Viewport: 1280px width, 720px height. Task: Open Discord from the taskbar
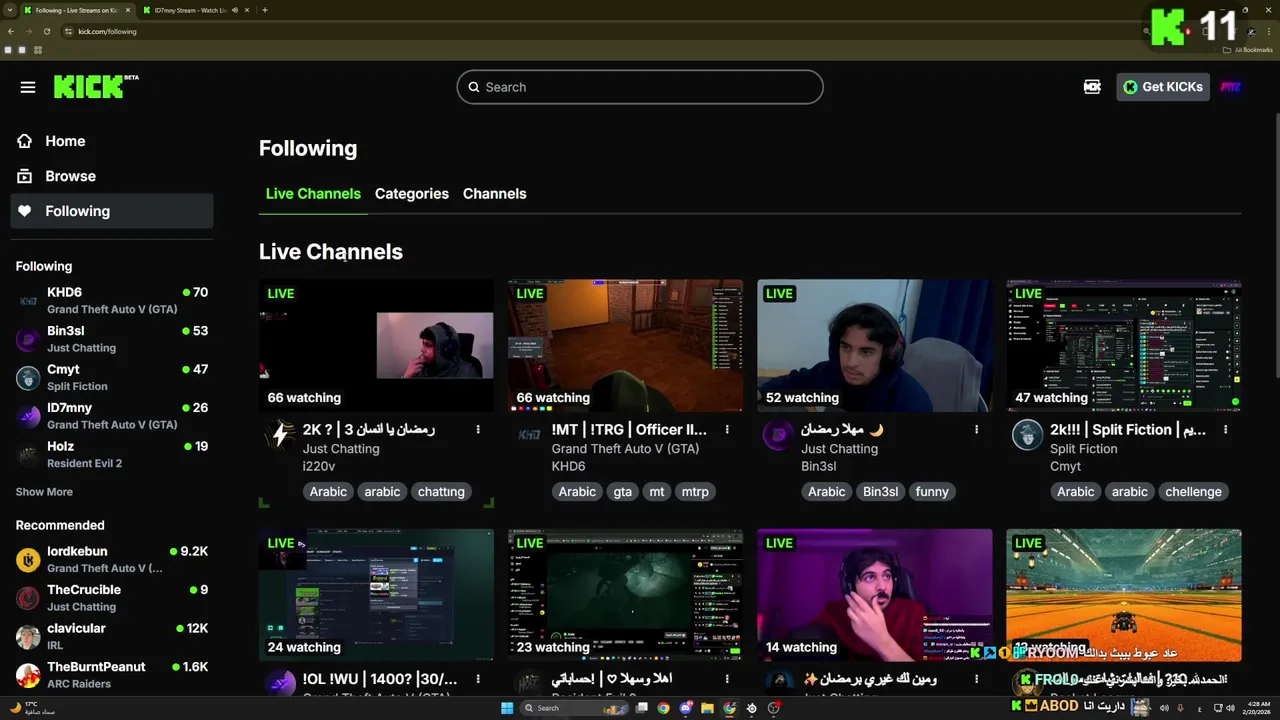(x=685, y=708)
